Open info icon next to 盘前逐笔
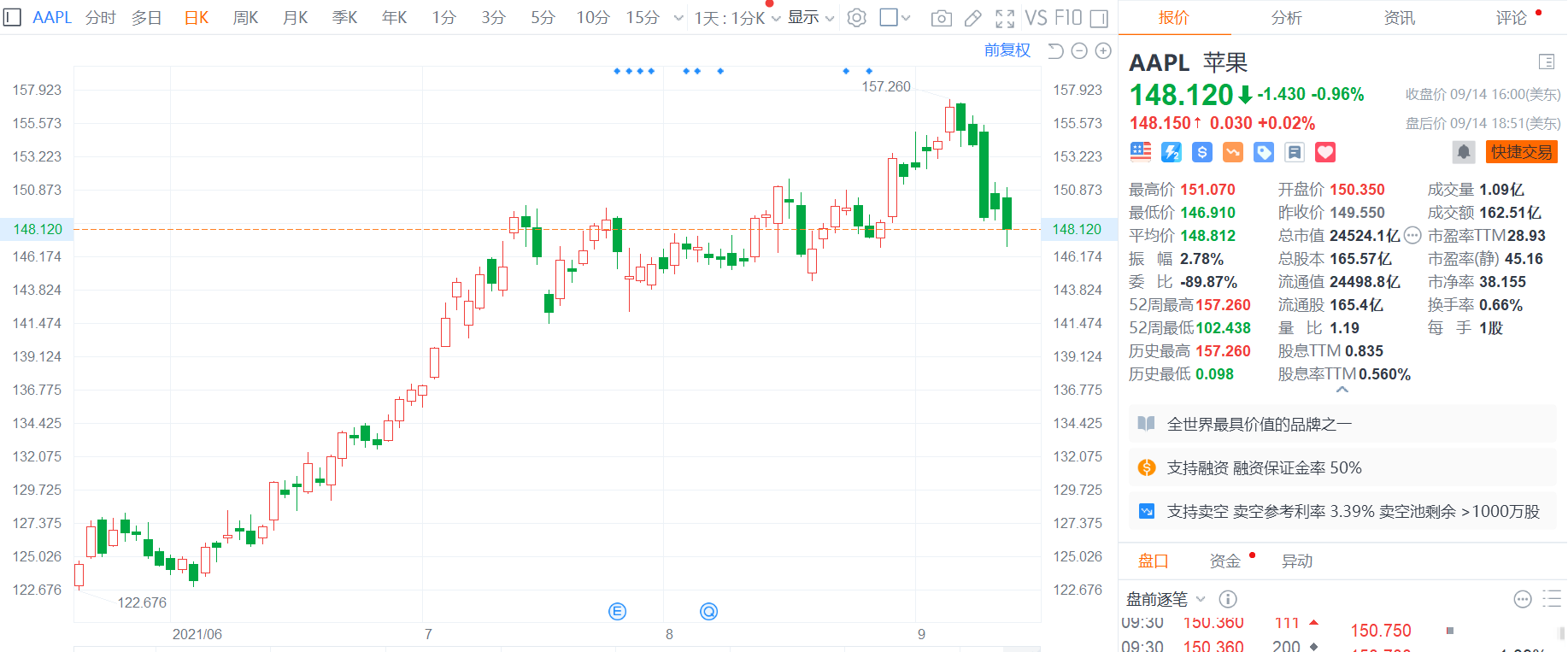This screenshot has height=652, width=1568. point(1228,599)
